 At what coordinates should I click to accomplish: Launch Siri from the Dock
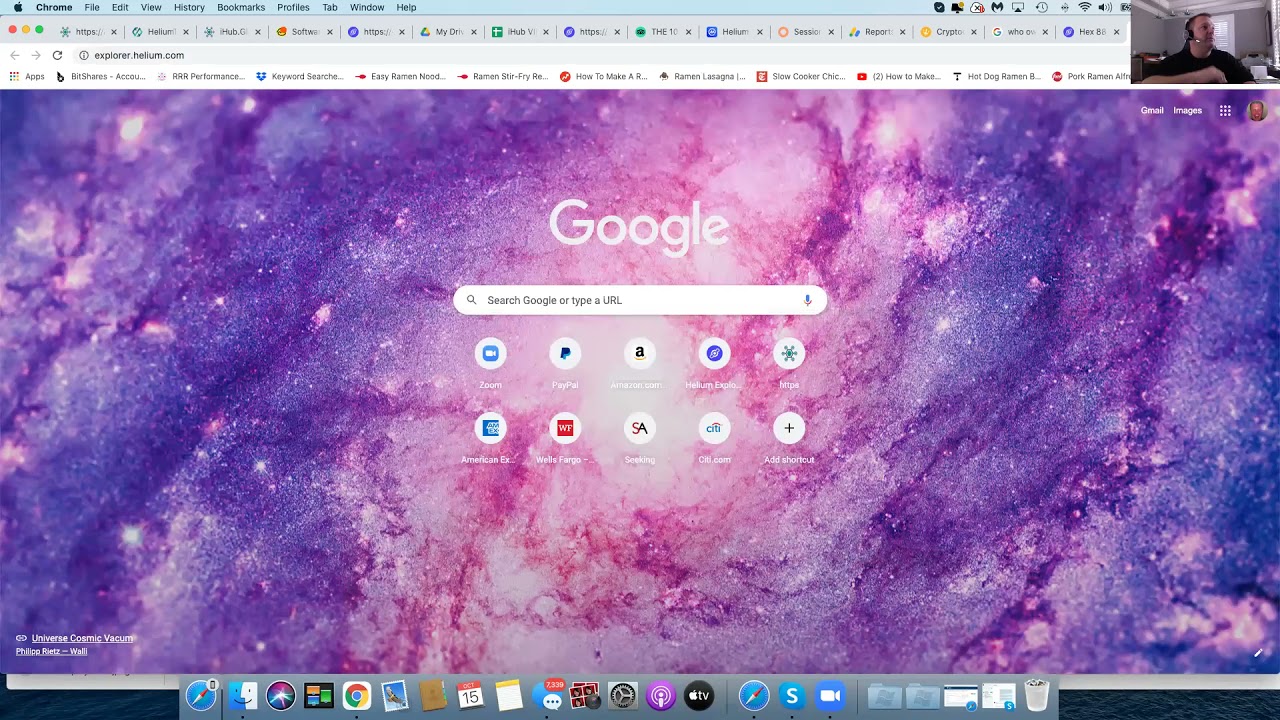click(x=281, y=695)
